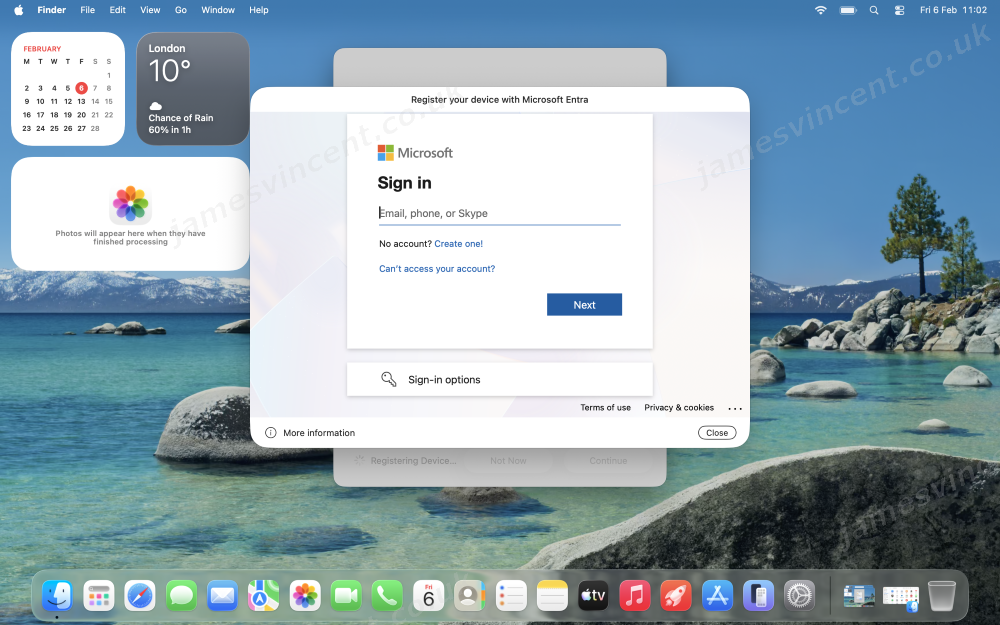1000x625 pixels.
Task: Click the blue Next button
Action: coord(584,305)
